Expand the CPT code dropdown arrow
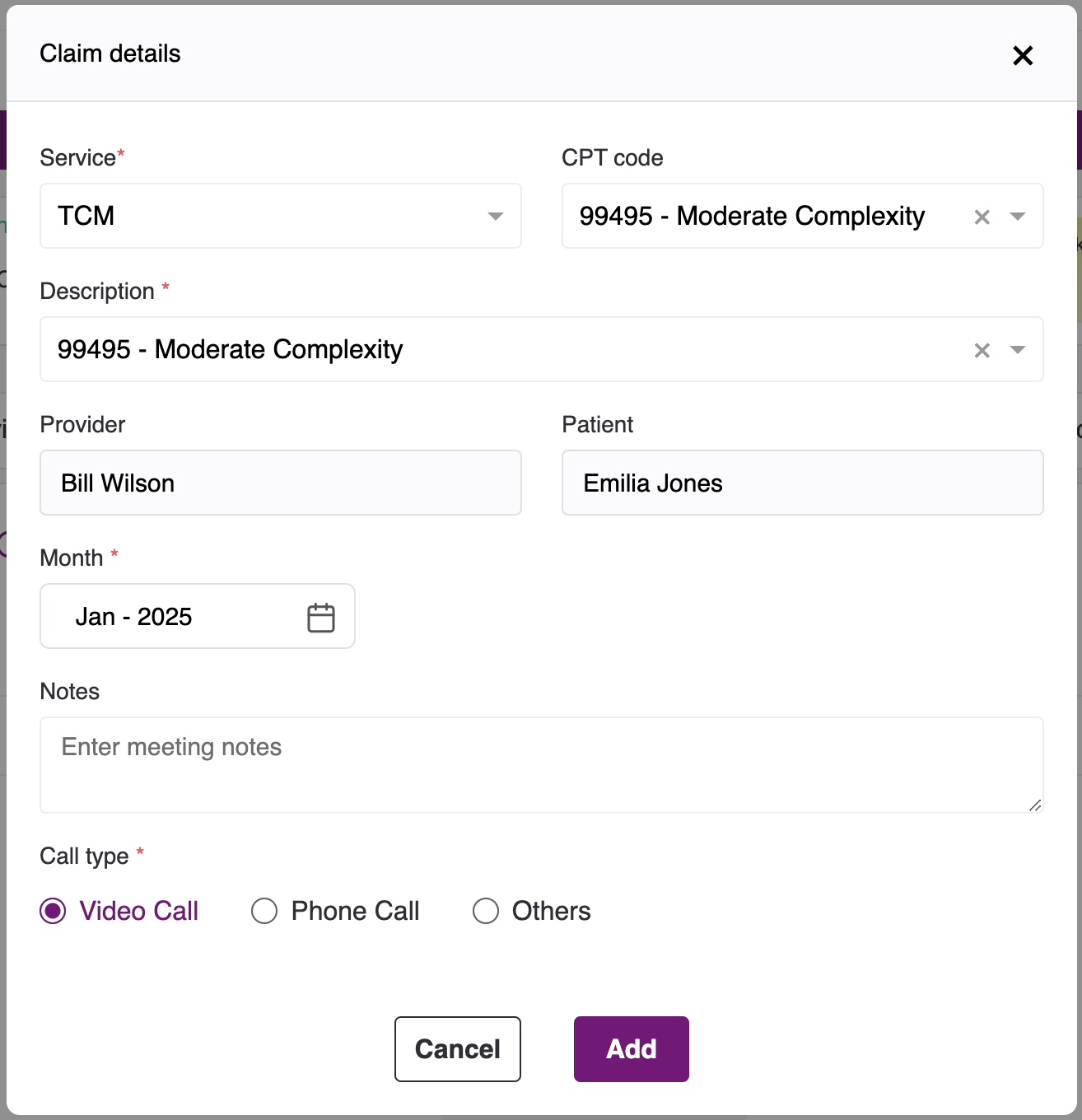 pos(1018,217)
